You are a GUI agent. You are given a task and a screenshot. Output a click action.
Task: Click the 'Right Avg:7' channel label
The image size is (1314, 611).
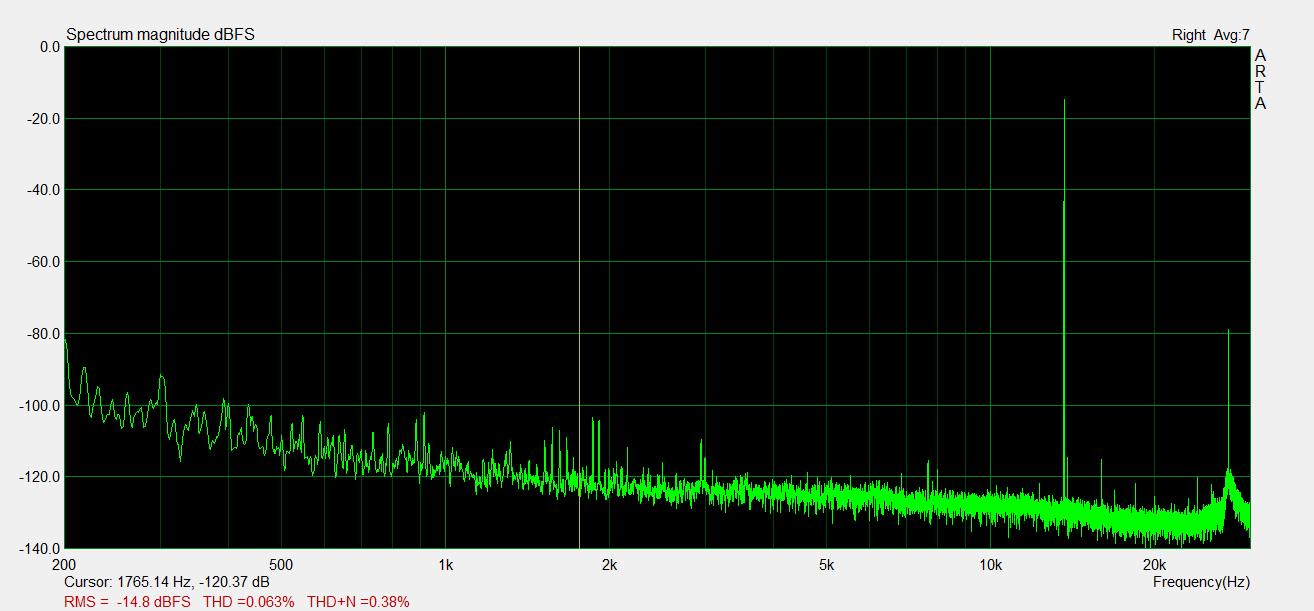point(1210,35)
